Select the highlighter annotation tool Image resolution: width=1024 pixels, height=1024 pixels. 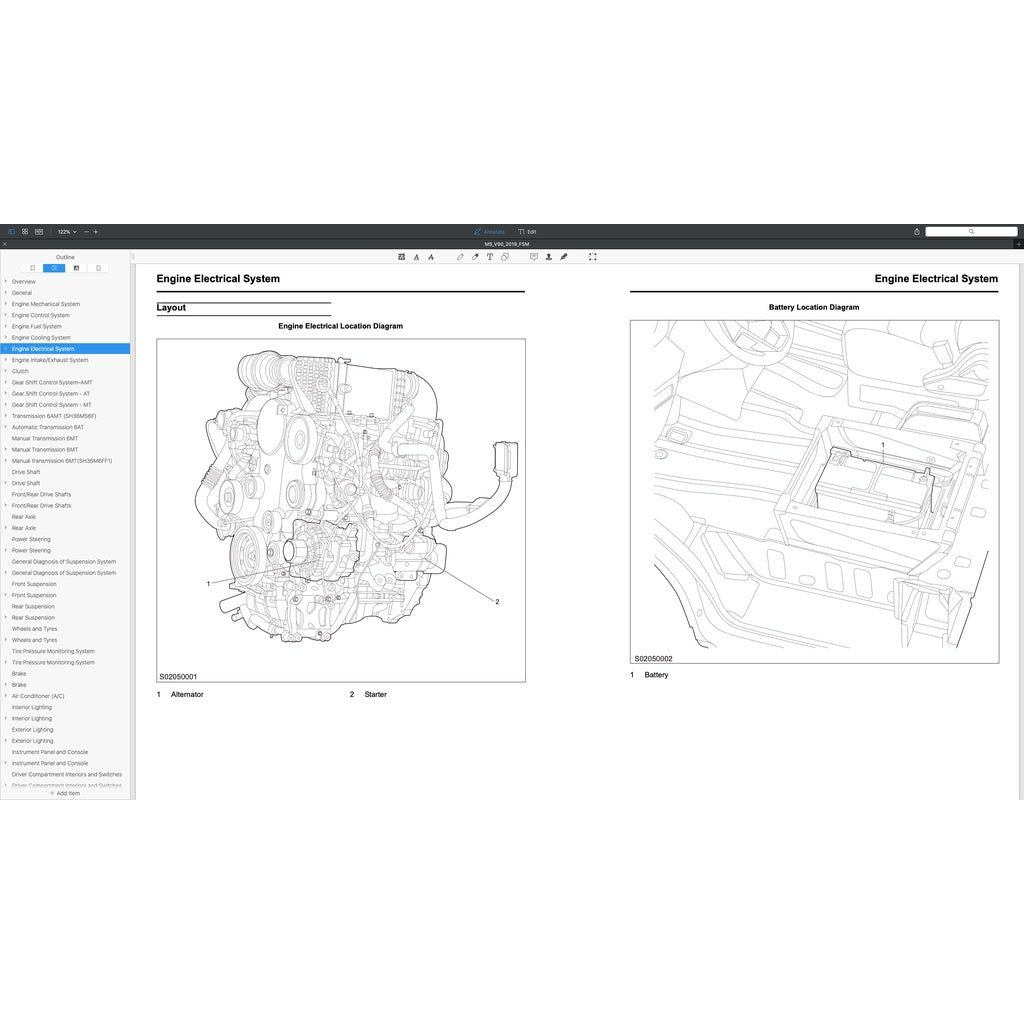[474, 256]
